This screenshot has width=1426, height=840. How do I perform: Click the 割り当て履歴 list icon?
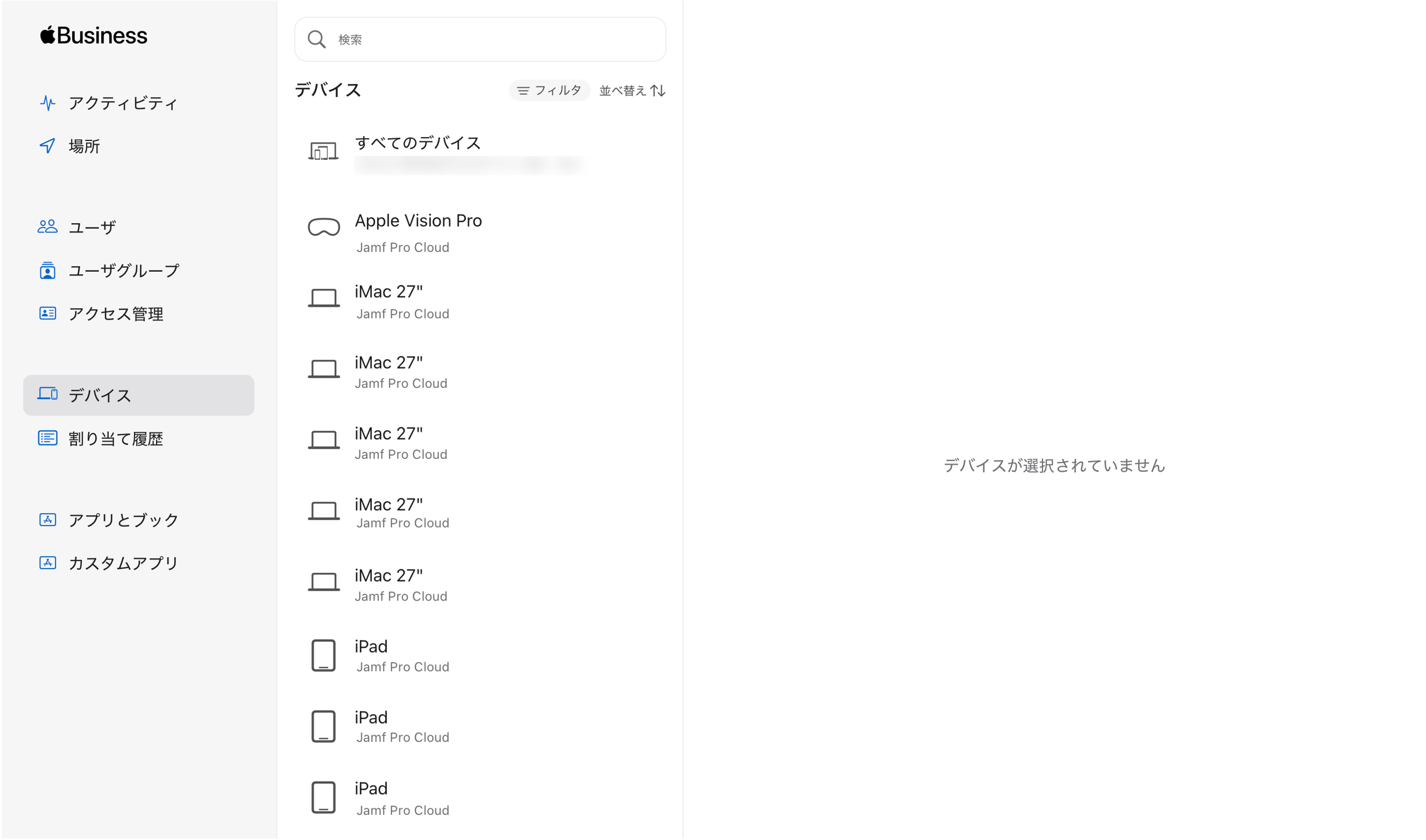coord(48,439)
